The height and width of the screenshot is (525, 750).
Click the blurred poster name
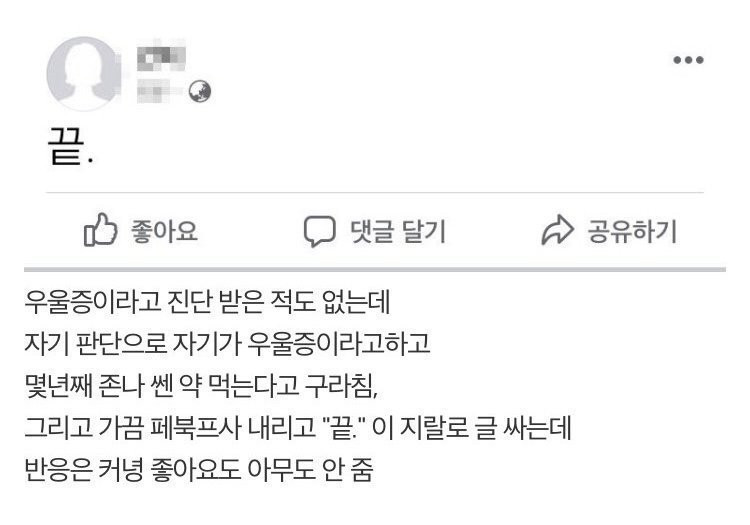[161, 57]
